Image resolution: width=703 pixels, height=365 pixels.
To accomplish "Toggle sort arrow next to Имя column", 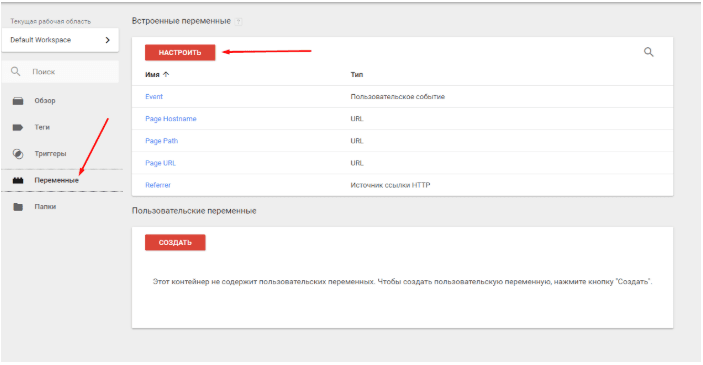I will coord(166,74).
